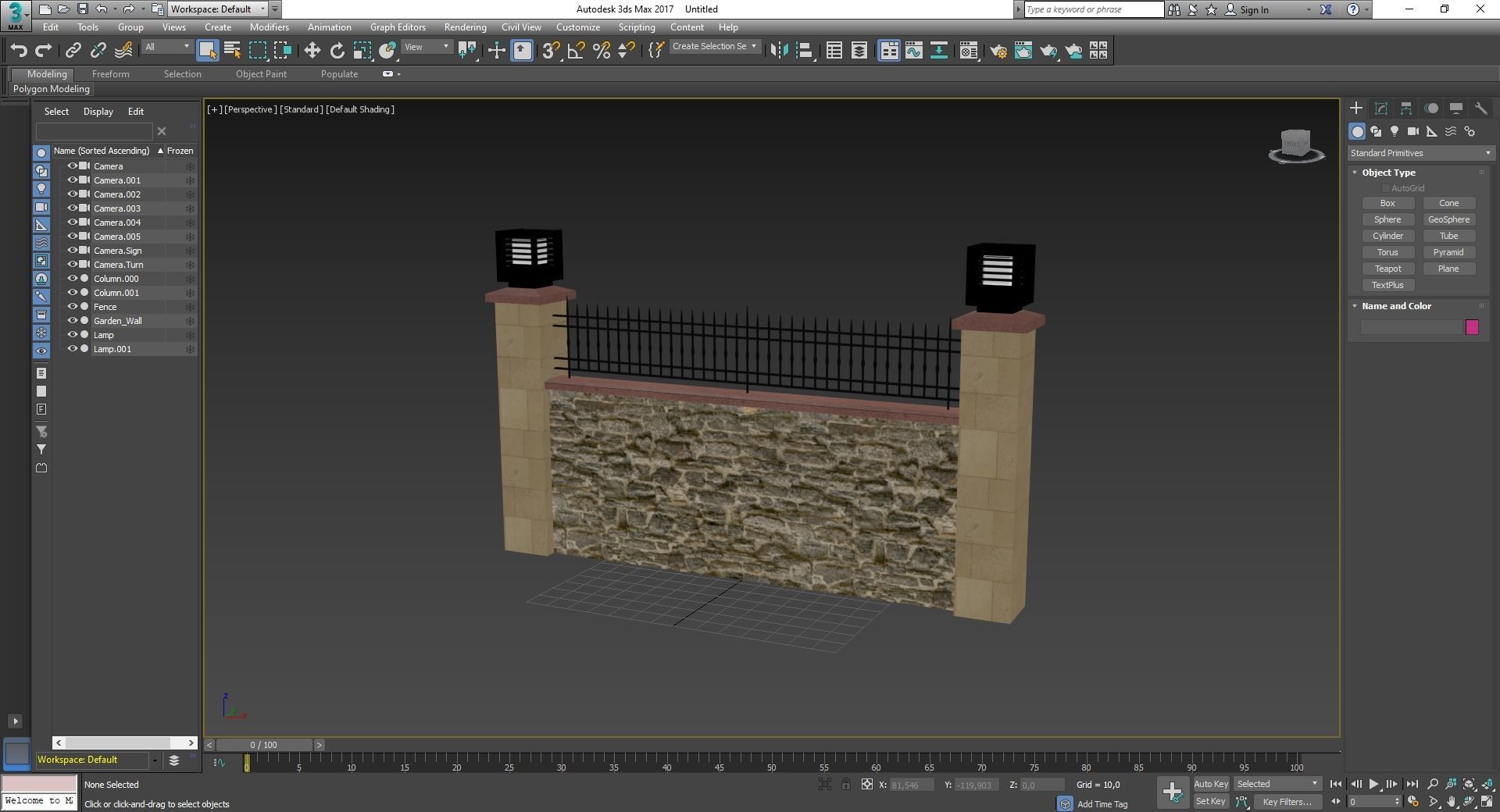Open the Align tool
The image size is (1500, 812).
[x=804, y=51]
